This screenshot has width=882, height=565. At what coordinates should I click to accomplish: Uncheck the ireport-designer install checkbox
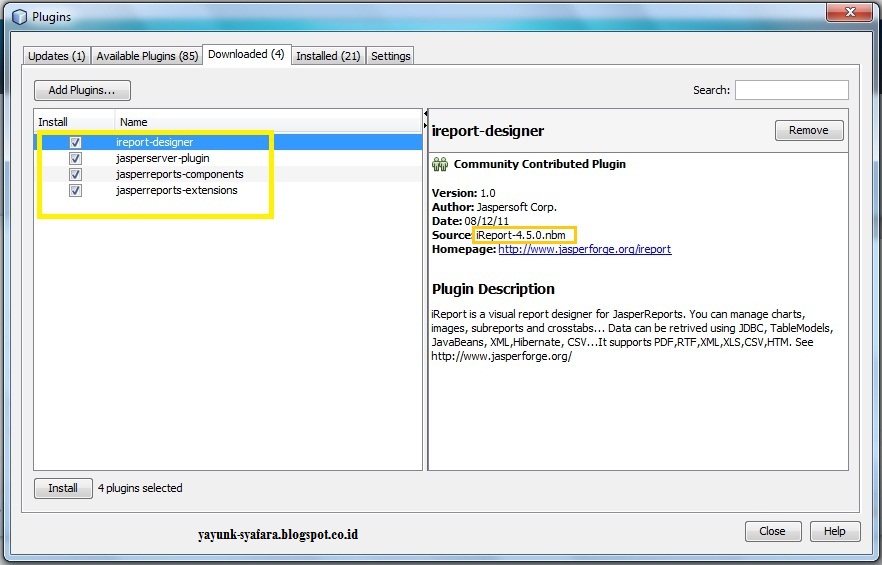75,142
